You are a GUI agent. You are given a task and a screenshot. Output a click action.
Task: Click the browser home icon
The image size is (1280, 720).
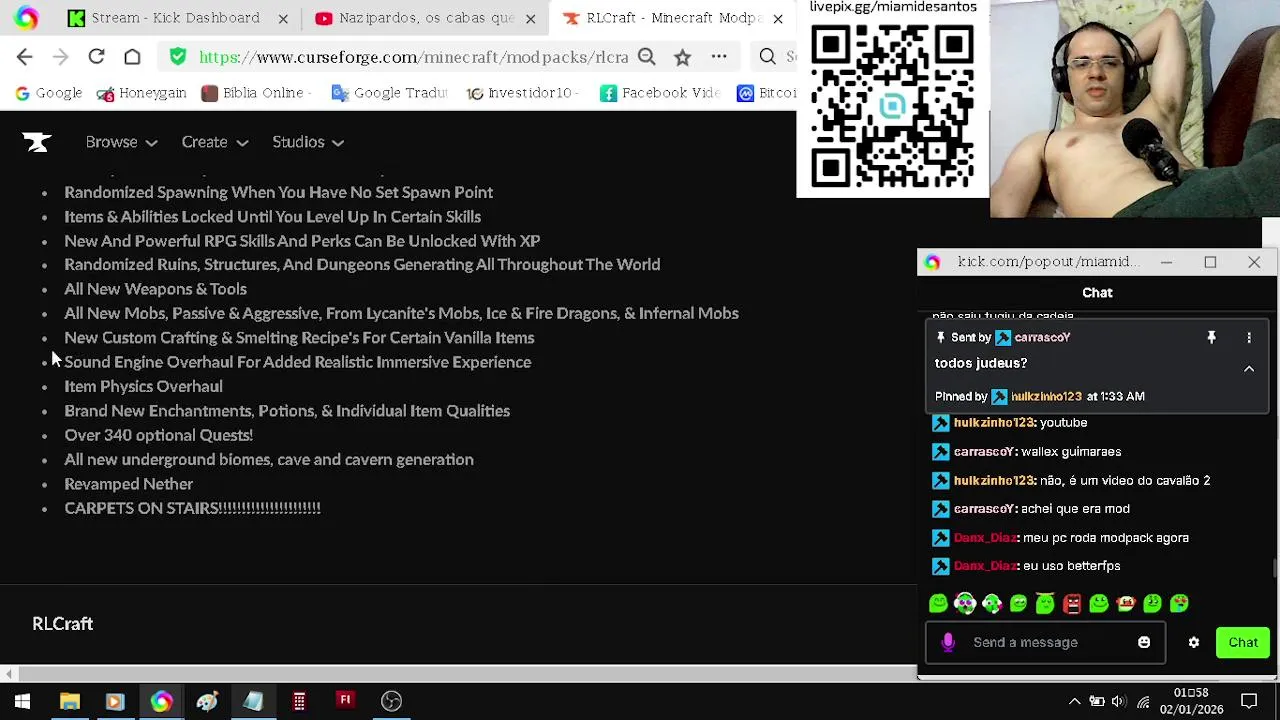[x=132, y=57]
